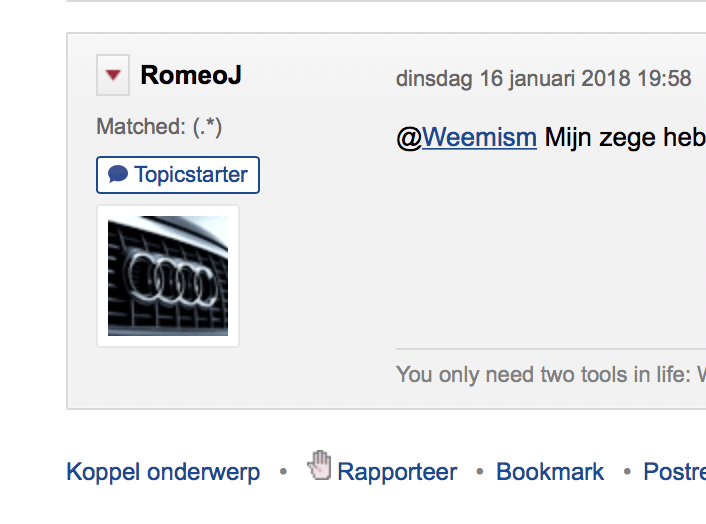Click the raised hand report icon
Screen dimensions: 706x524
tap(319, 466)
